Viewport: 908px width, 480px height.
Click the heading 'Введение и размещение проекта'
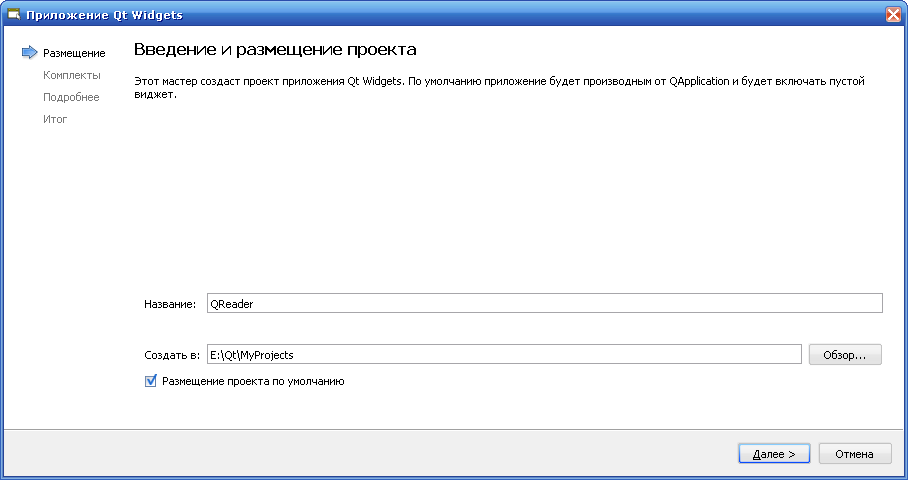(275, 50)
